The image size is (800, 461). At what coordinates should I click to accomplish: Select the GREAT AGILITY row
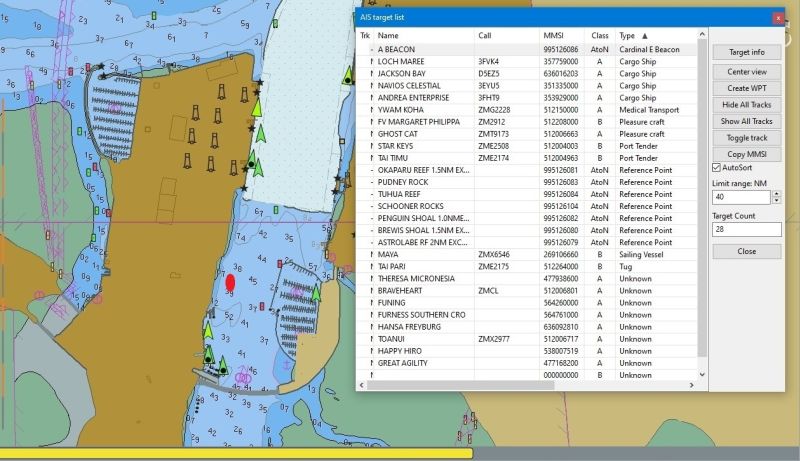click(527, 363)
